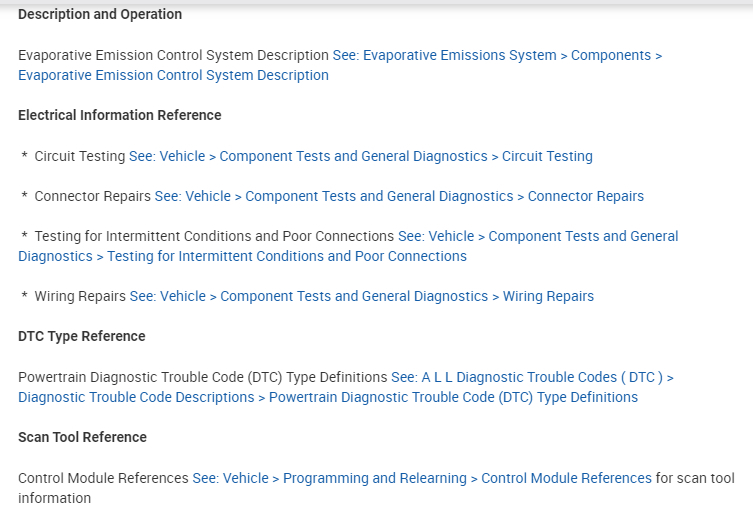Follow the Programming and Relearning Control Module References link
The height and width of the screenshot is (511, 753).
coord(422,478)
